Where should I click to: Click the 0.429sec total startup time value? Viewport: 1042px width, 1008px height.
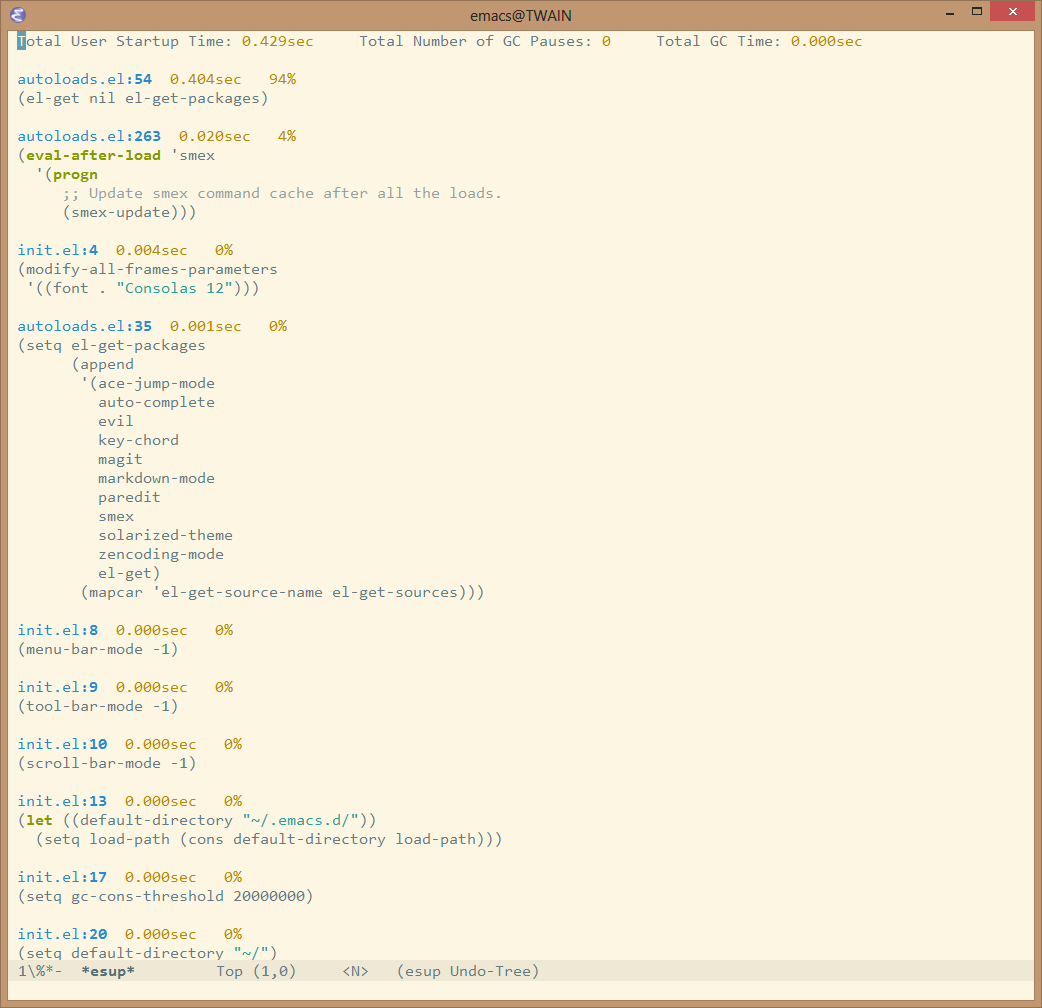[x=277, y=41]
